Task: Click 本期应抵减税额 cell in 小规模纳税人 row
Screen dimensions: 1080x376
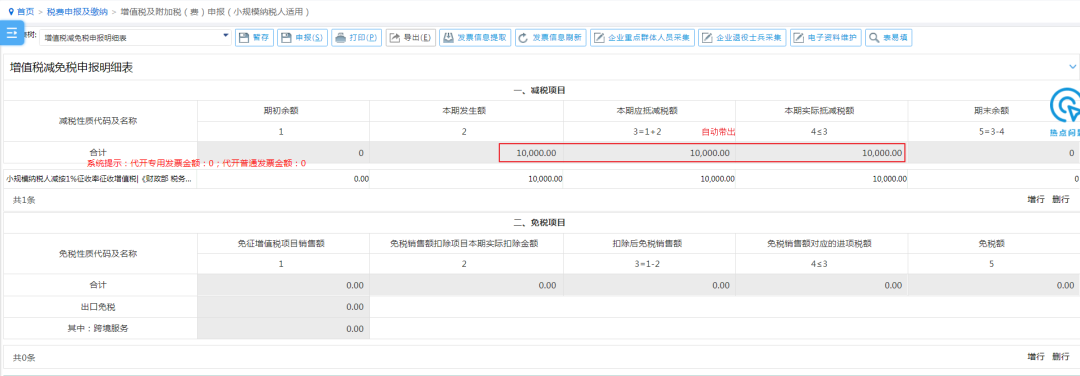Action: [650, 179]
